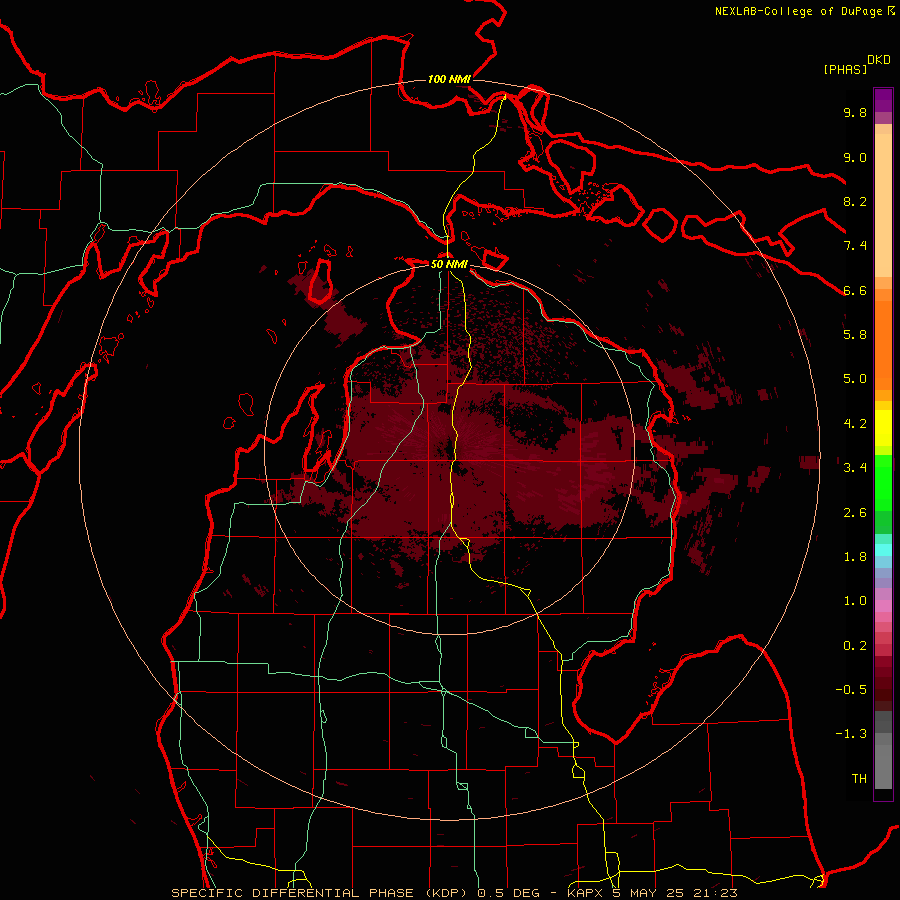Click the [PHAS] legend label

coord(845,69)
